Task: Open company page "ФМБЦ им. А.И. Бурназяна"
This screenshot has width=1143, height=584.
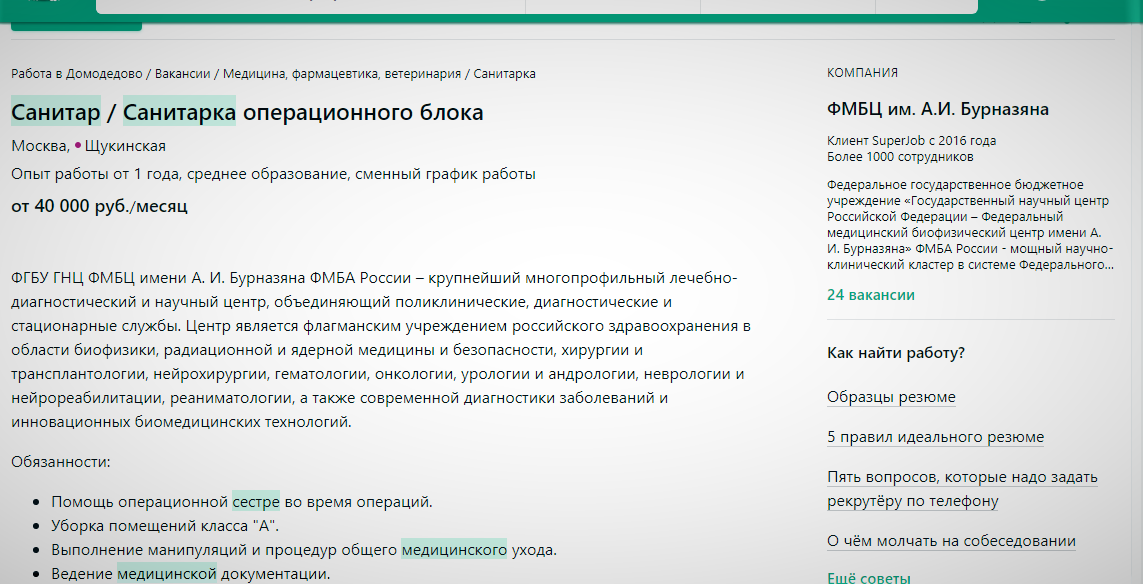Action: [938, 108]
